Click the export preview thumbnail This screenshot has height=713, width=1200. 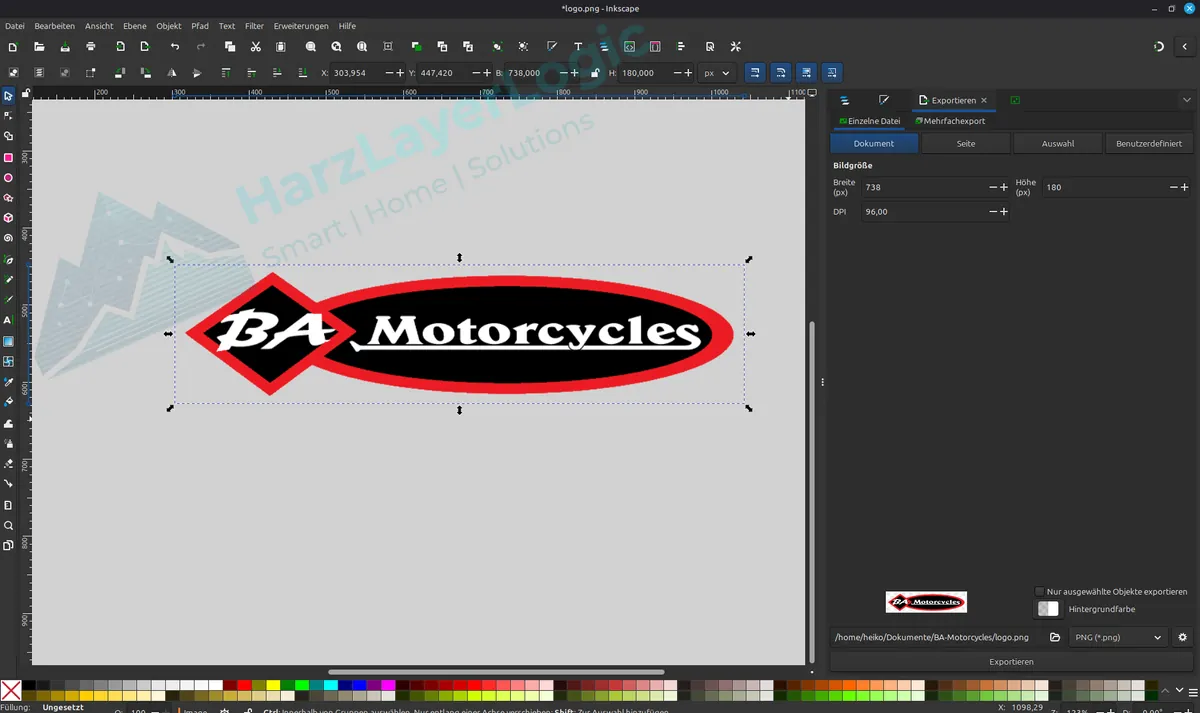(x=926, y=602)
